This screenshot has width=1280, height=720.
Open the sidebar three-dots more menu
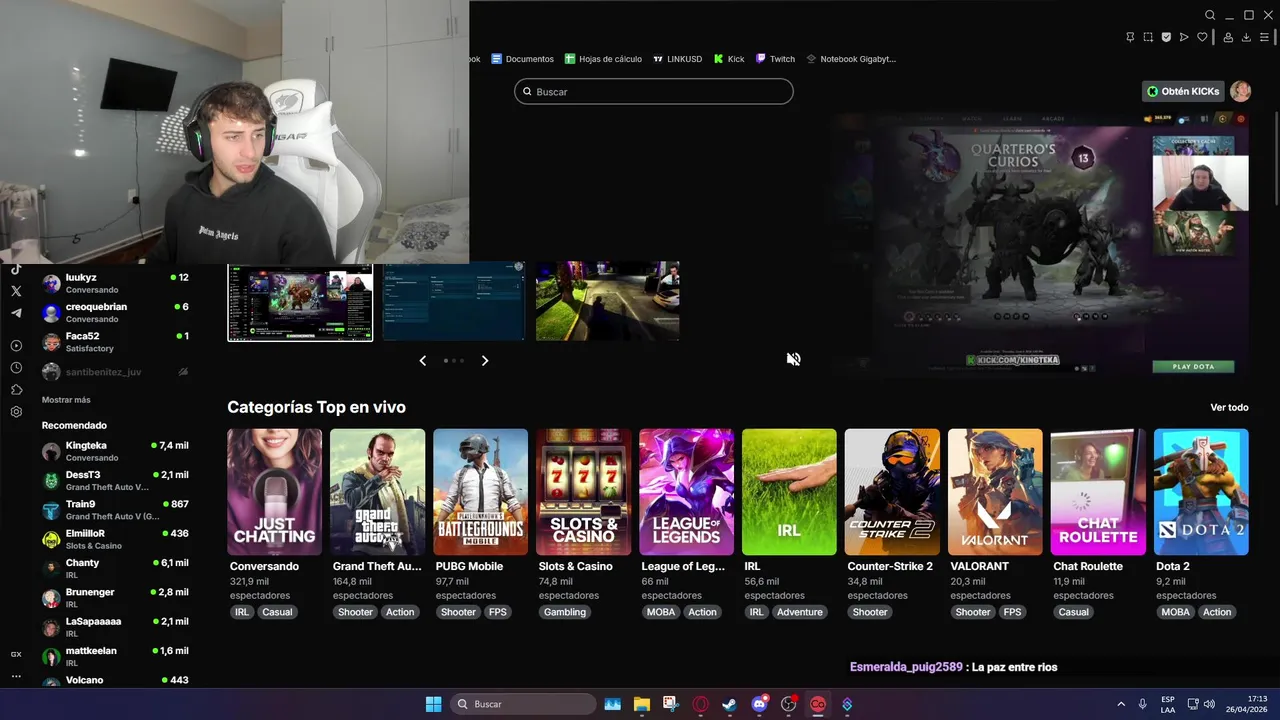[16, 676]
